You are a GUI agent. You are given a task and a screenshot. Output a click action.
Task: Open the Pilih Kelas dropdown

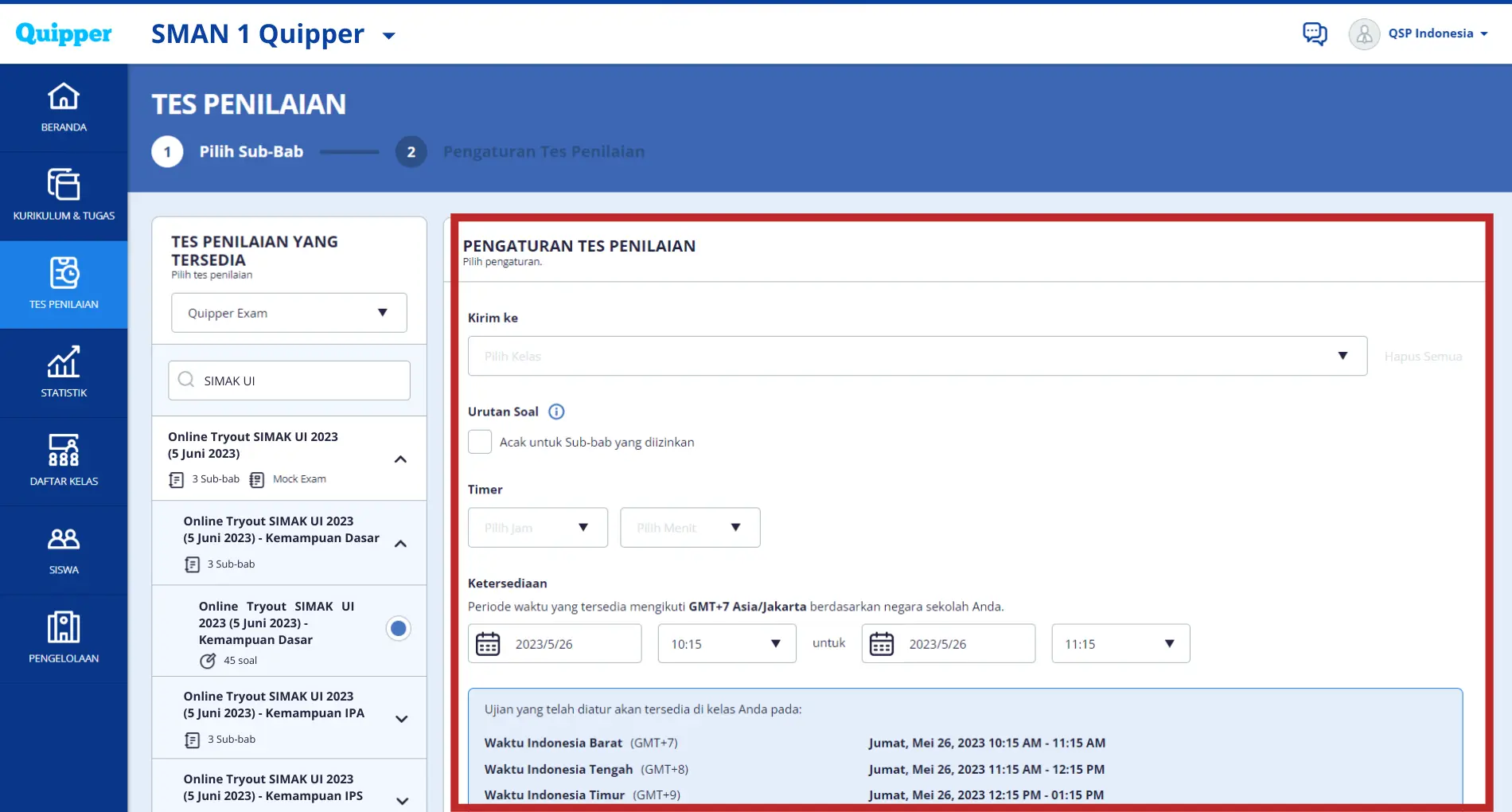918,356
